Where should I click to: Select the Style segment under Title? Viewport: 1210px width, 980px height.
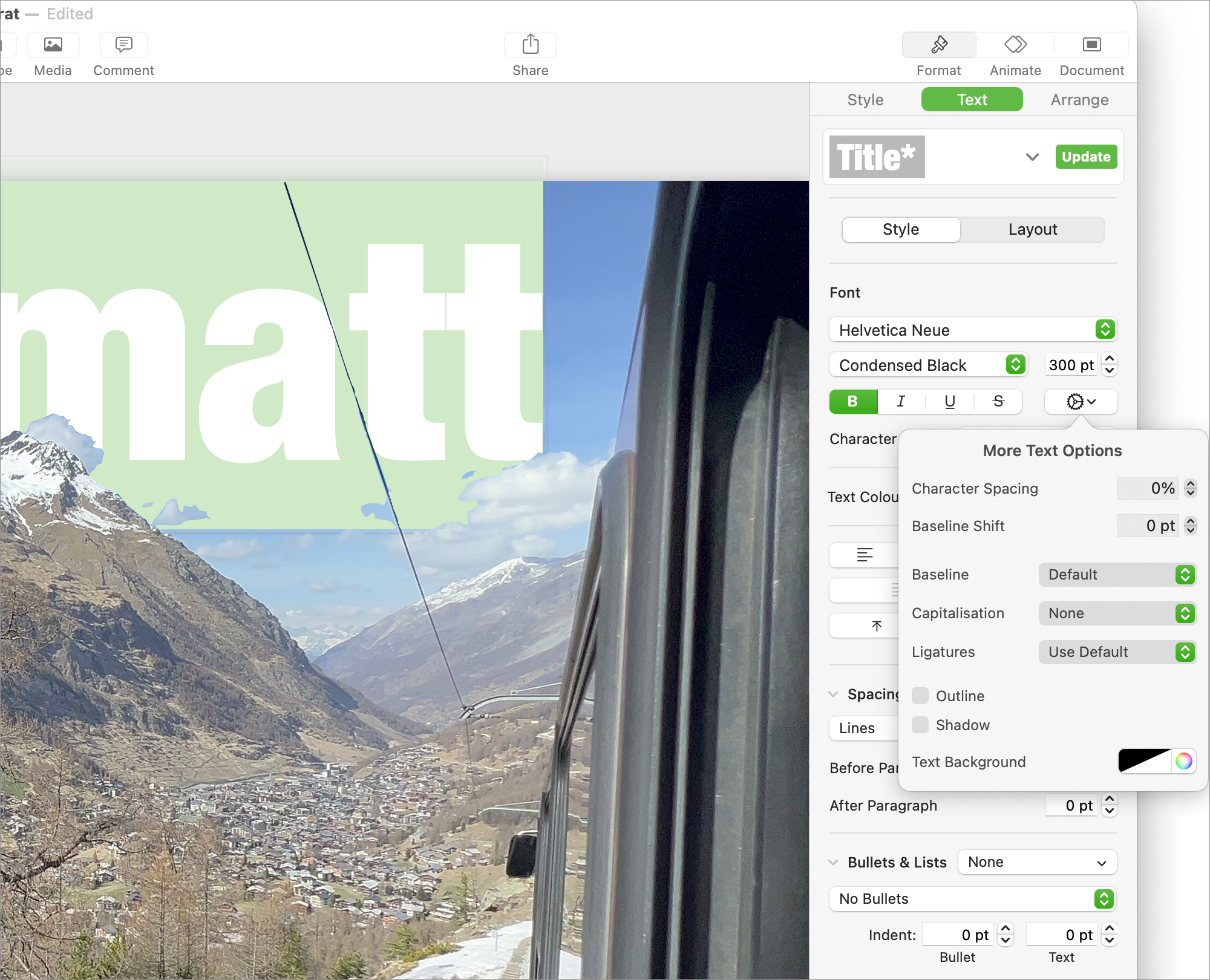(x=901, y=230)
